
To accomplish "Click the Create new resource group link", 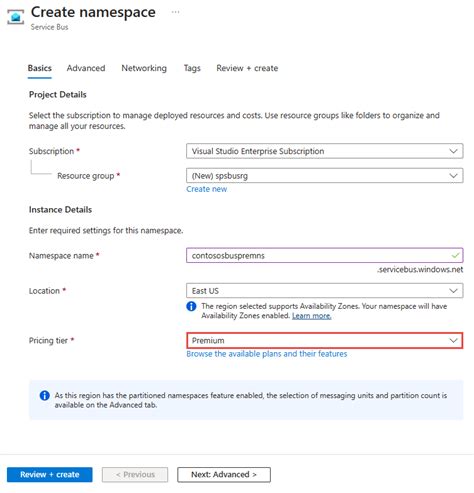I will pos(206,189).
